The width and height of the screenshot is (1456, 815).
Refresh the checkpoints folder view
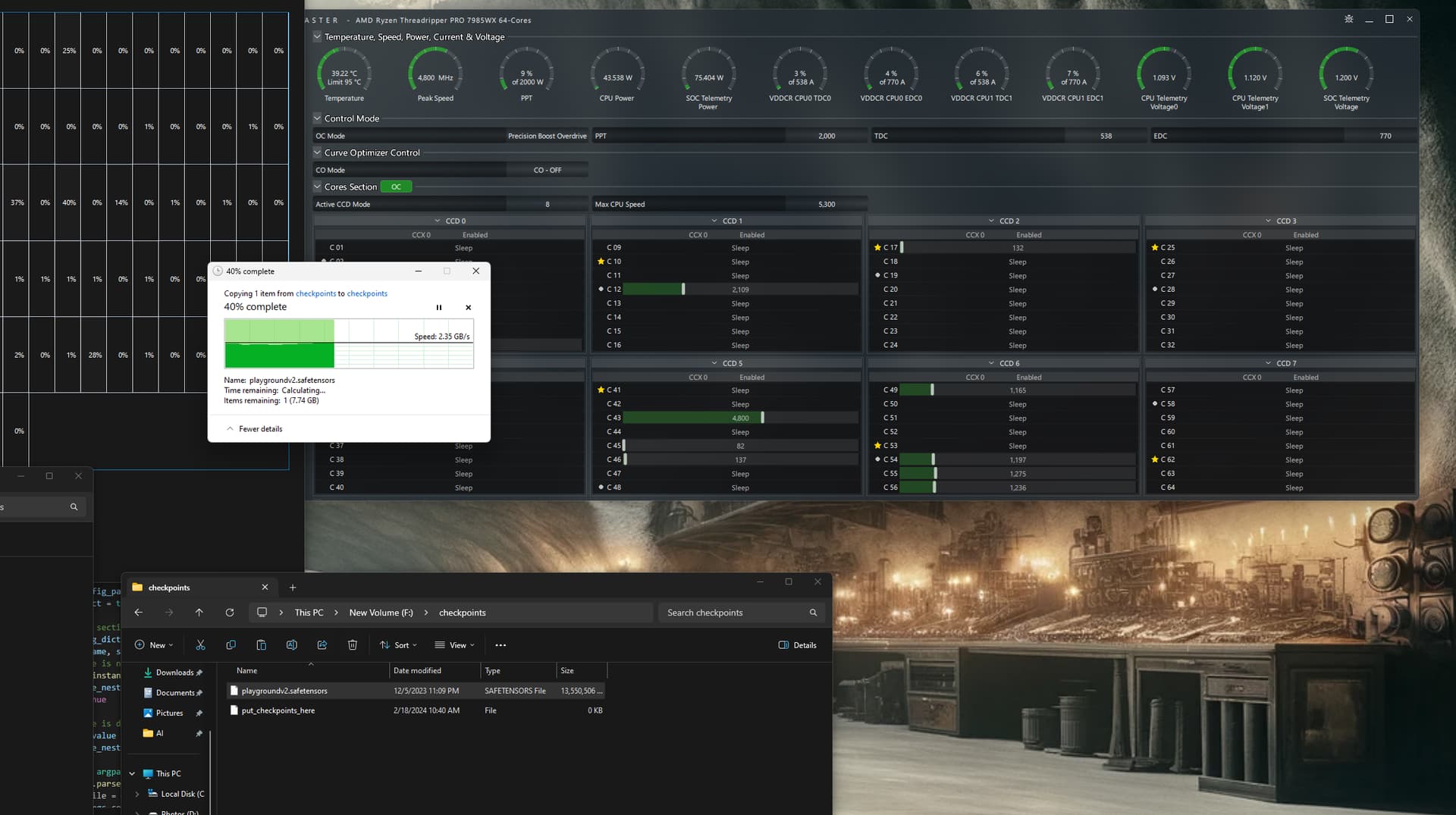[x=230, y=613]
